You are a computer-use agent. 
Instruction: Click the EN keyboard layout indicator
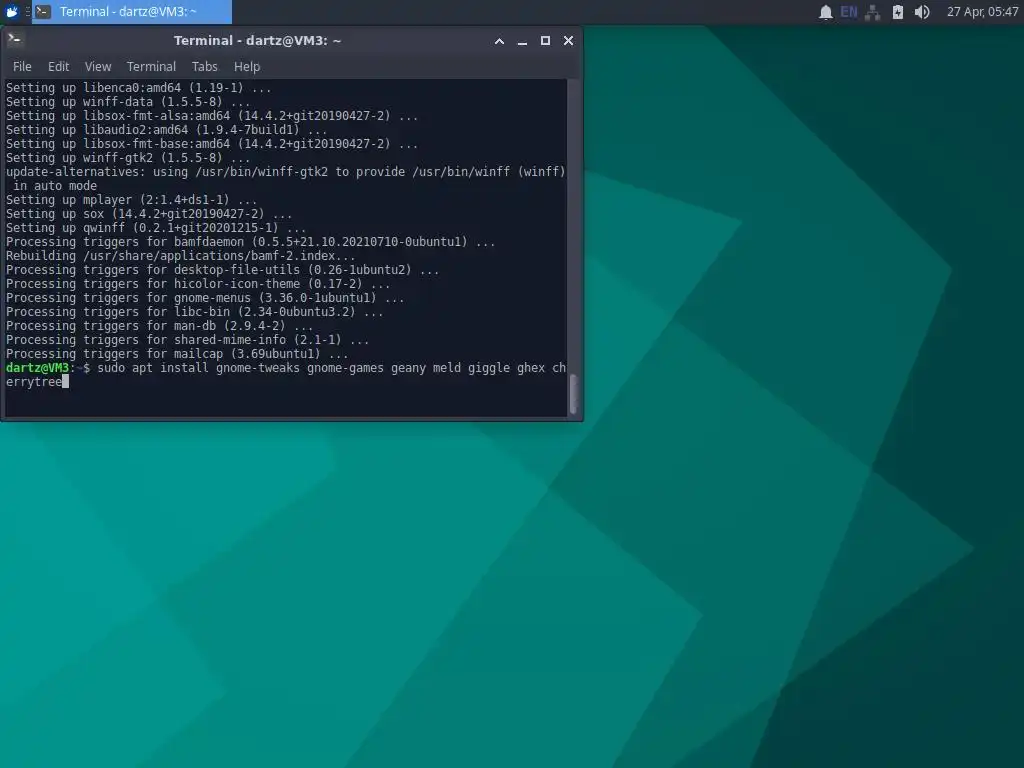(848, 12)
